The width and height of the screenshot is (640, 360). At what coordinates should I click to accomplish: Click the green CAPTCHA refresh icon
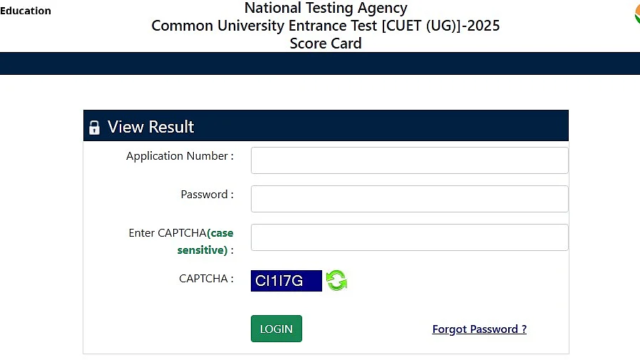point(336,280)
